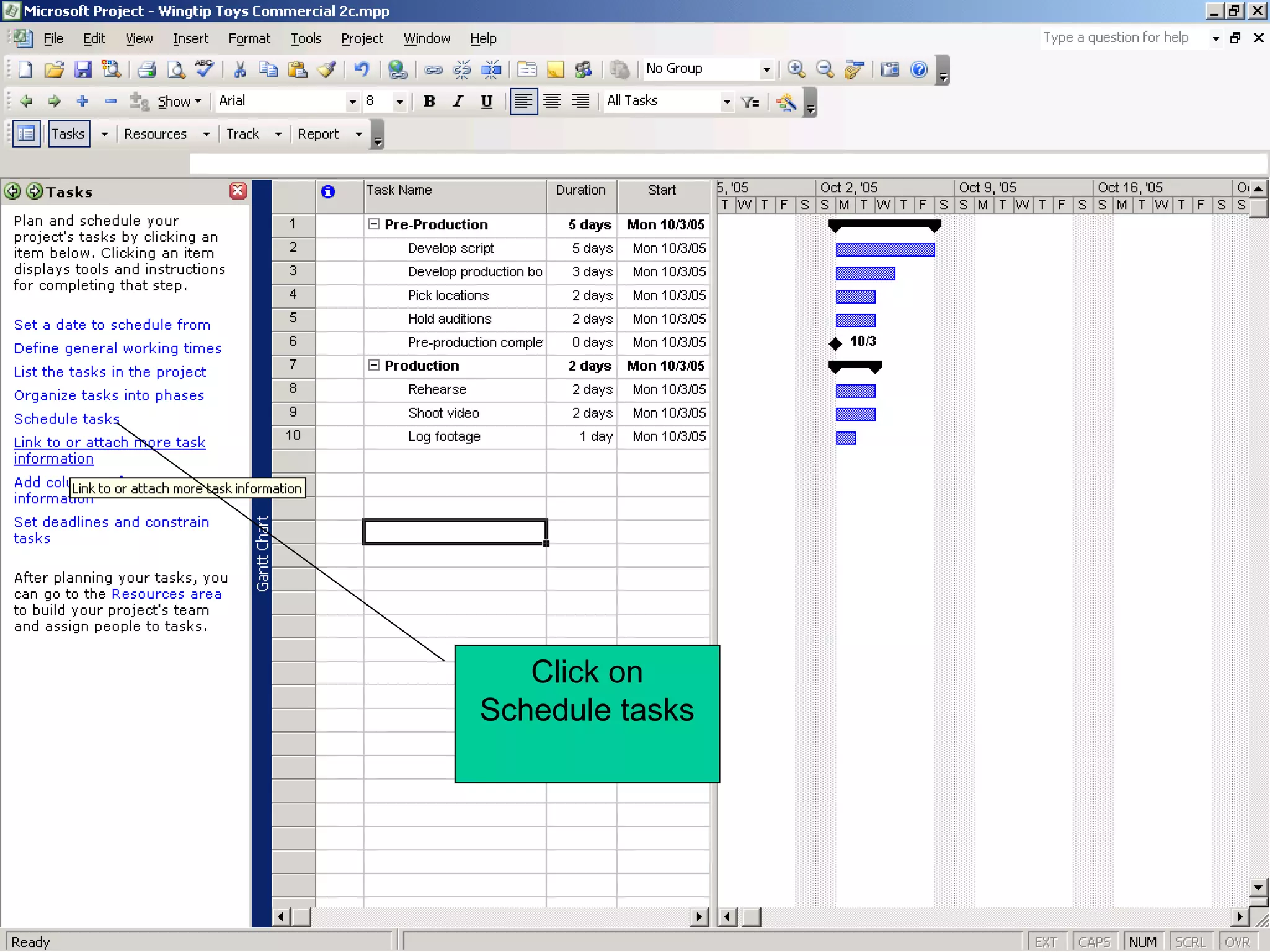Open the Track guide dropdown arrow
This screenshot has width=1270, height=952.
[x=278, y=134]
